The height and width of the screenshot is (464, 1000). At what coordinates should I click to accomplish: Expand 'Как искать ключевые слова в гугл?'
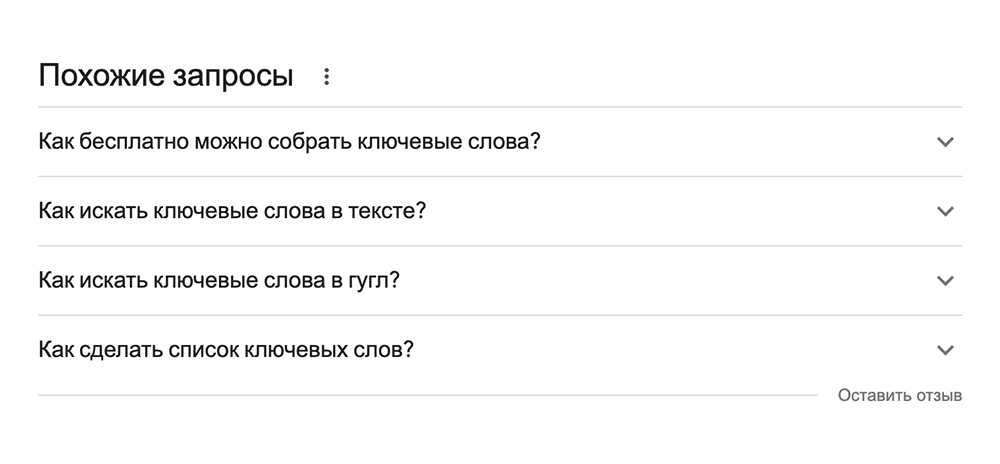pos(219,281)
